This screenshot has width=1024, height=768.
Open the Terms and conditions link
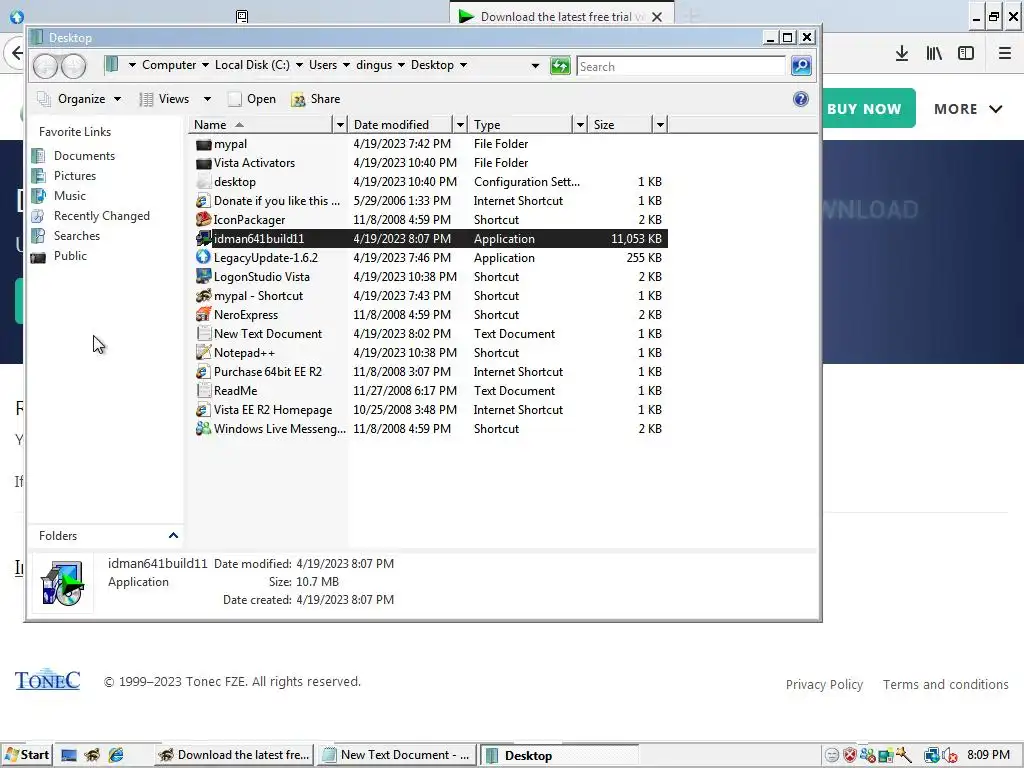click(946, 685)
